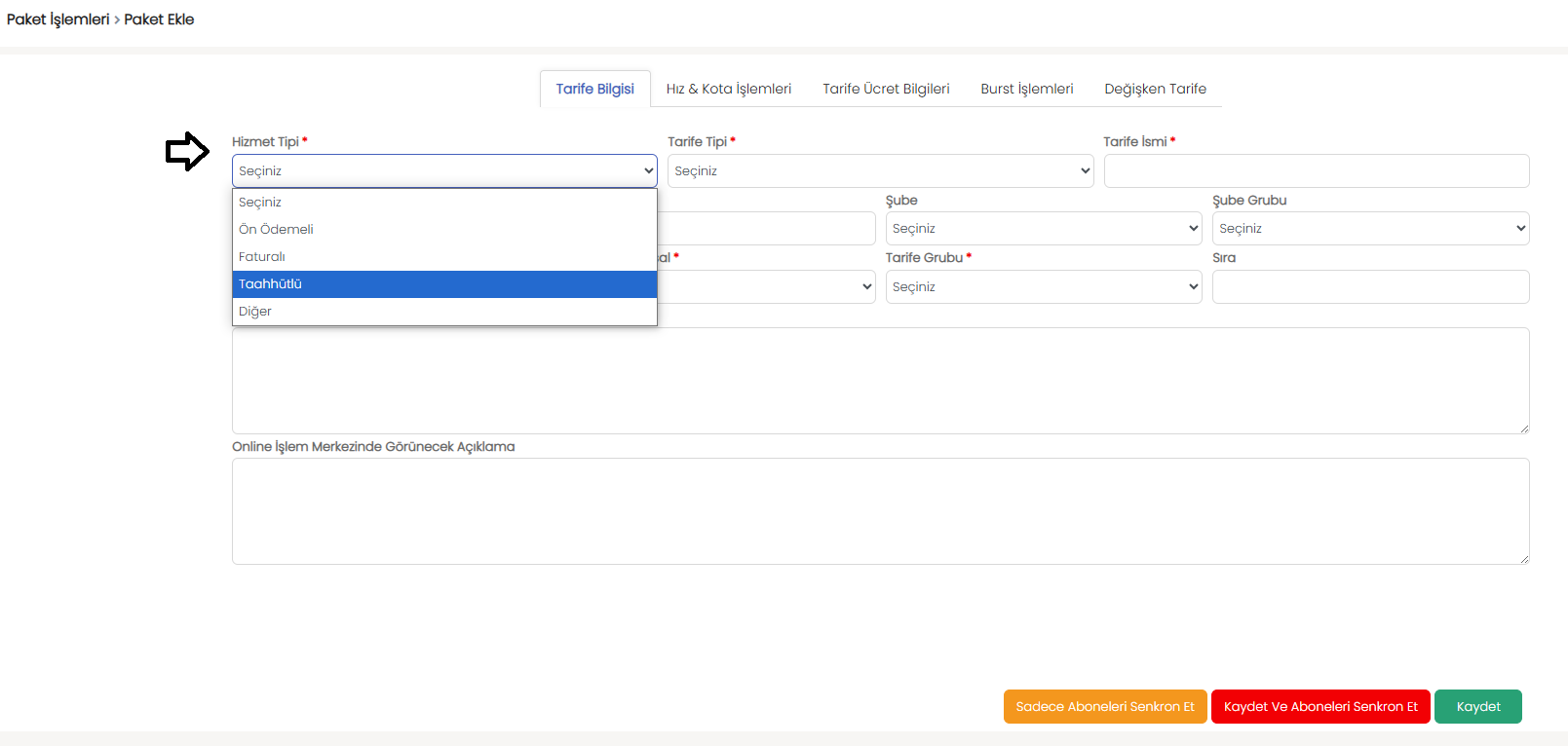Click the Online İşlem Merkezinde Görünecek Açıklama textarea

[x=879, y=511]
